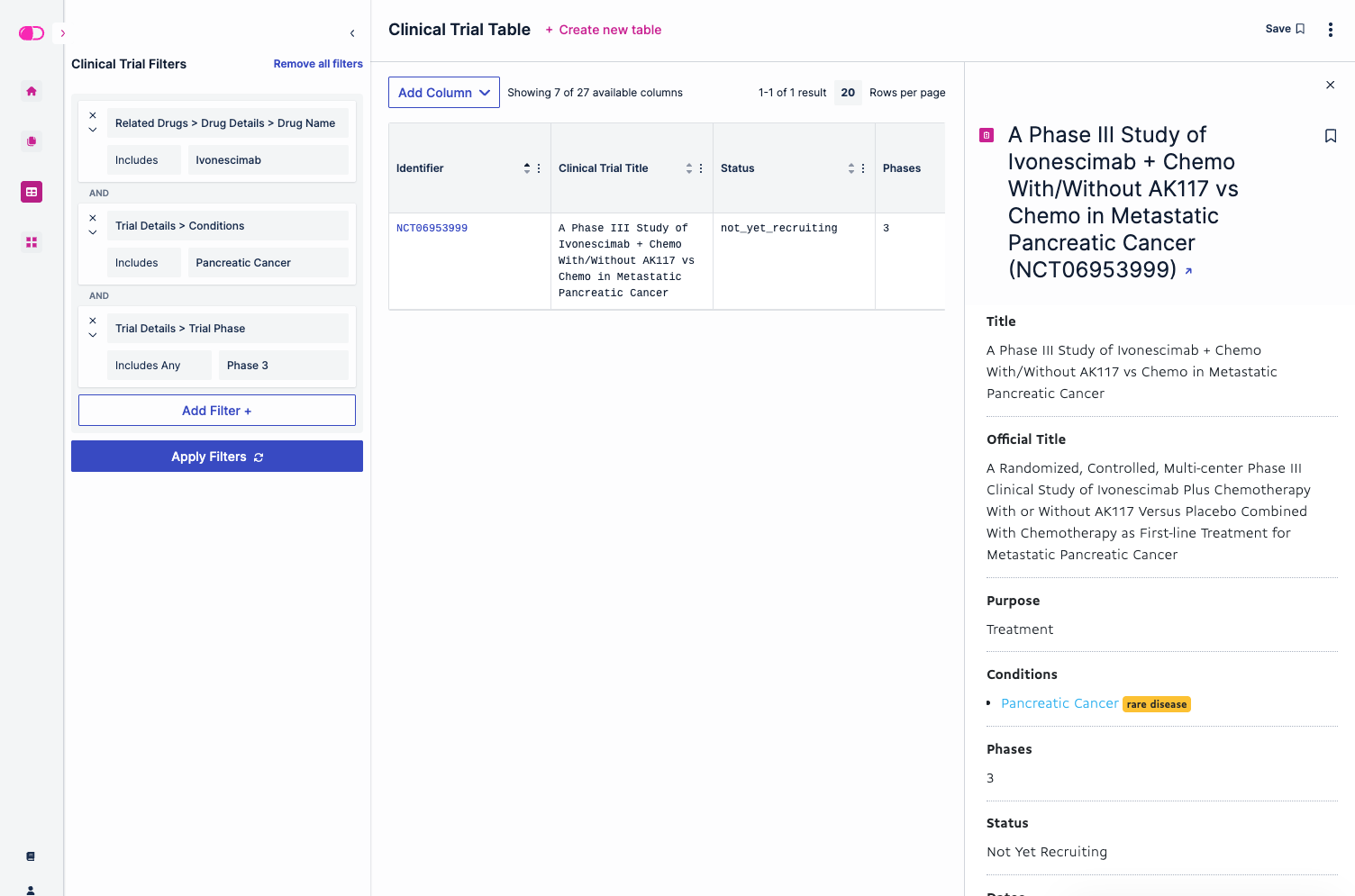Open external link arrow after NCT06953999

click(x=1188, y=271)
